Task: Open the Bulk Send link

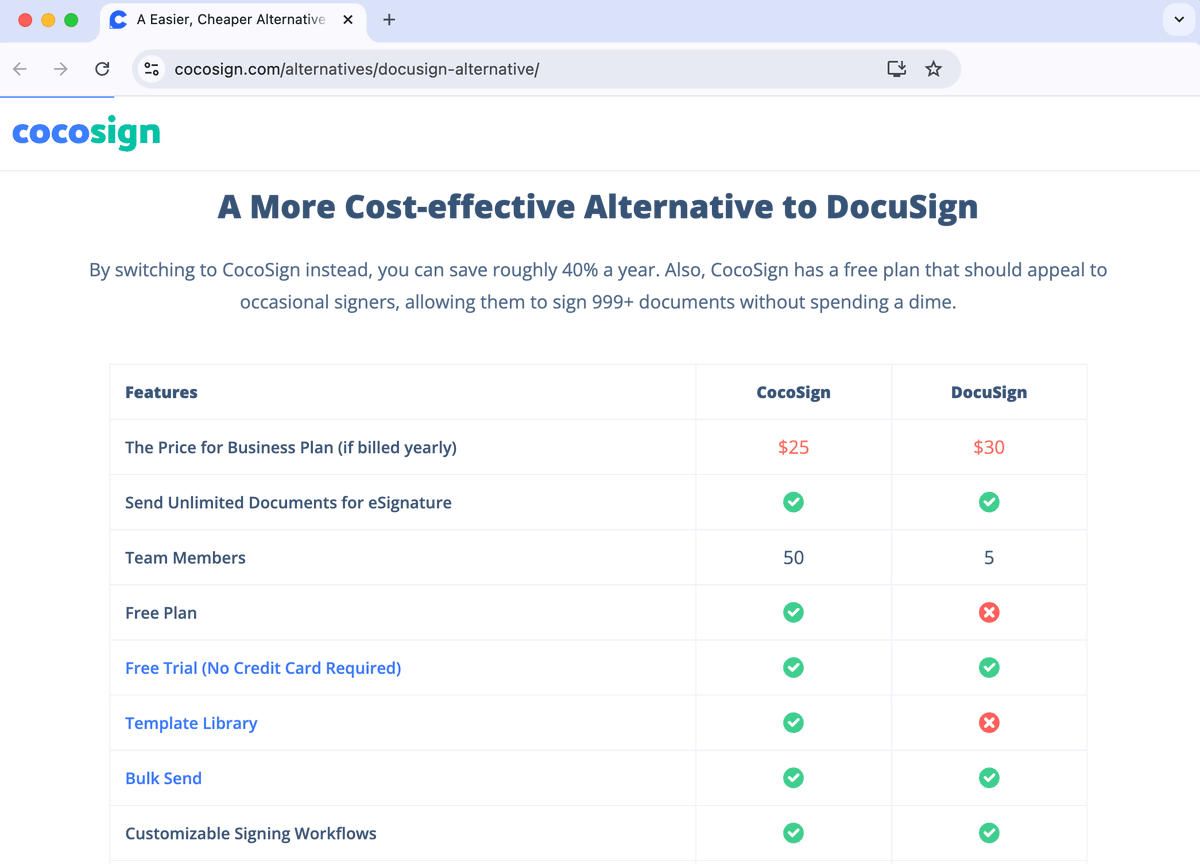Action: point(163,778)
